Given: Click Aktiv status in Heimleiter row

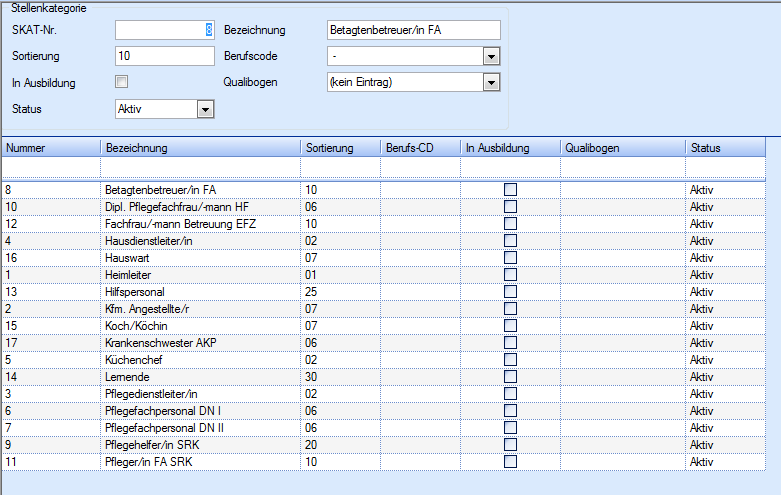Looking at the screenshot, I should tap(701, 274).
